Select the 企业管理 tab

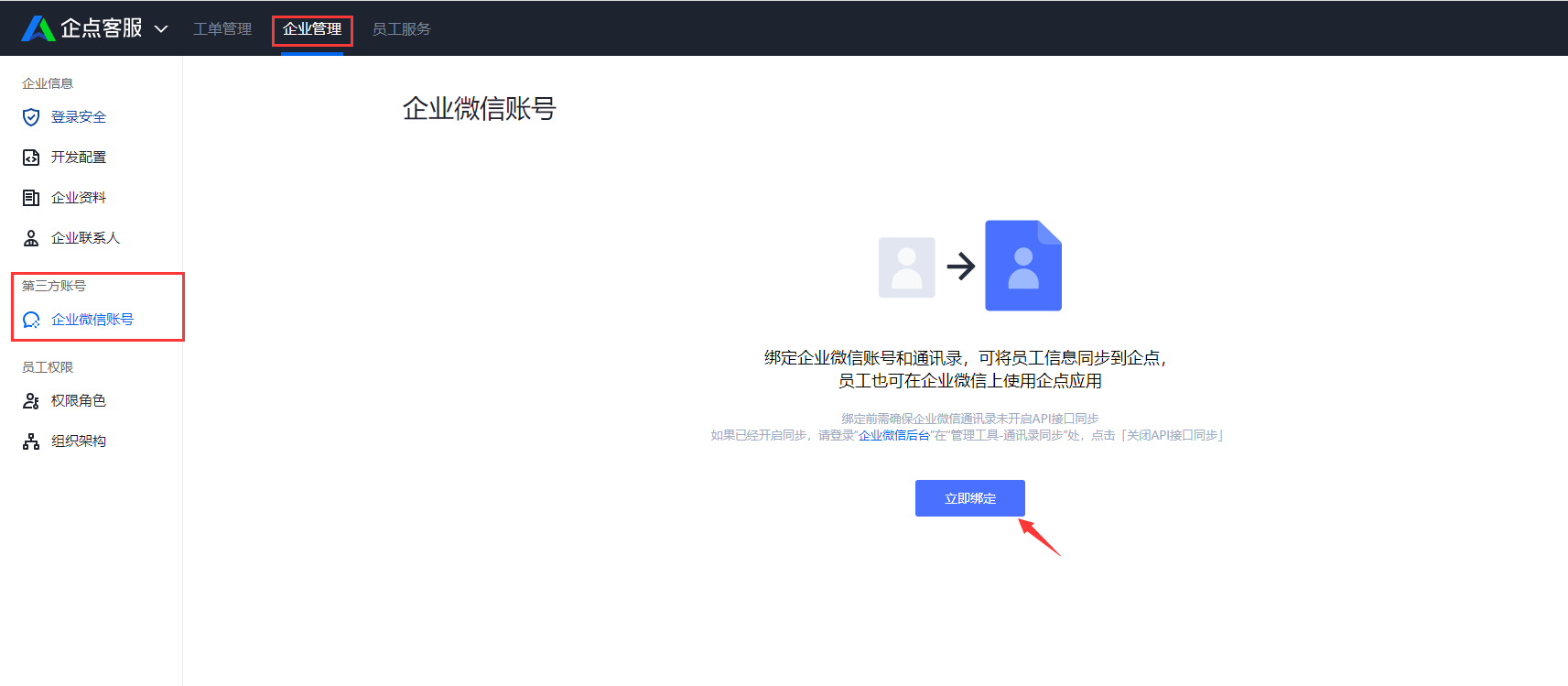312,29
